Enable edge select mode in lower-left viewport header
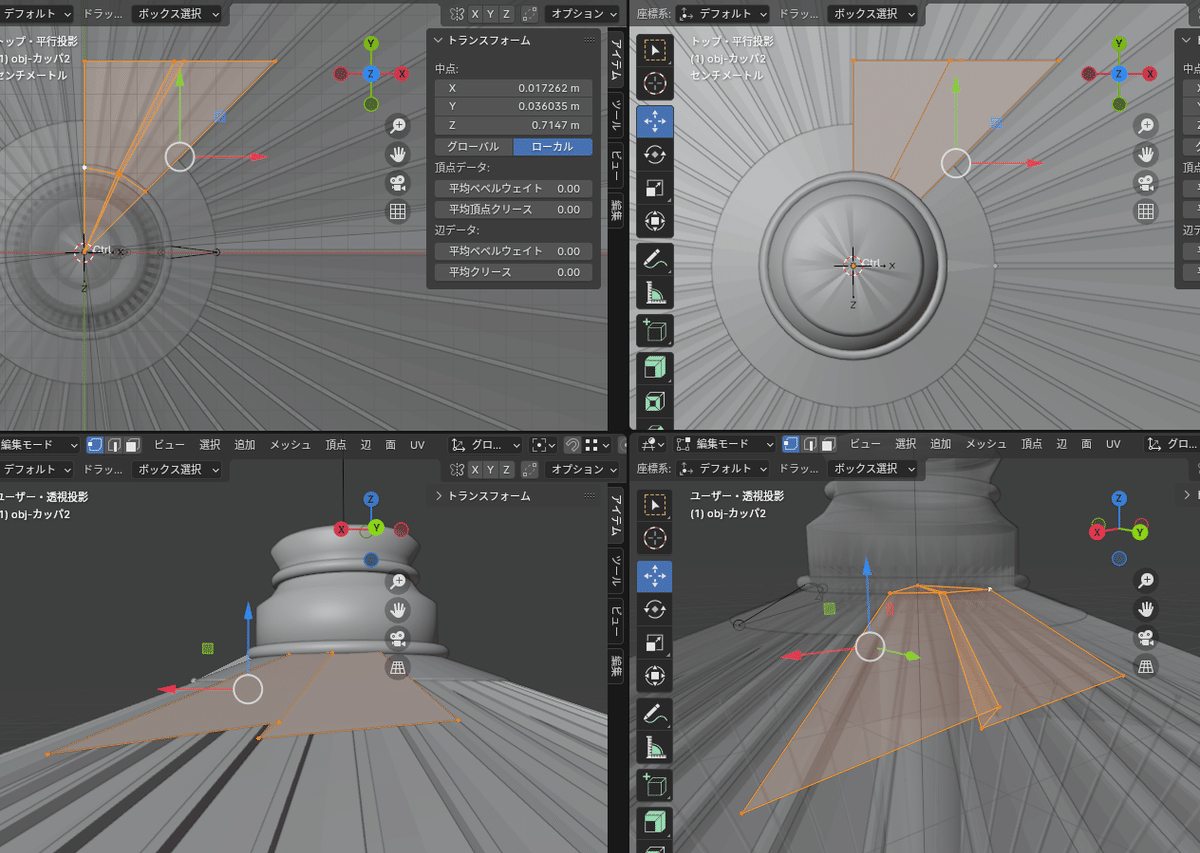 (114, 445)
